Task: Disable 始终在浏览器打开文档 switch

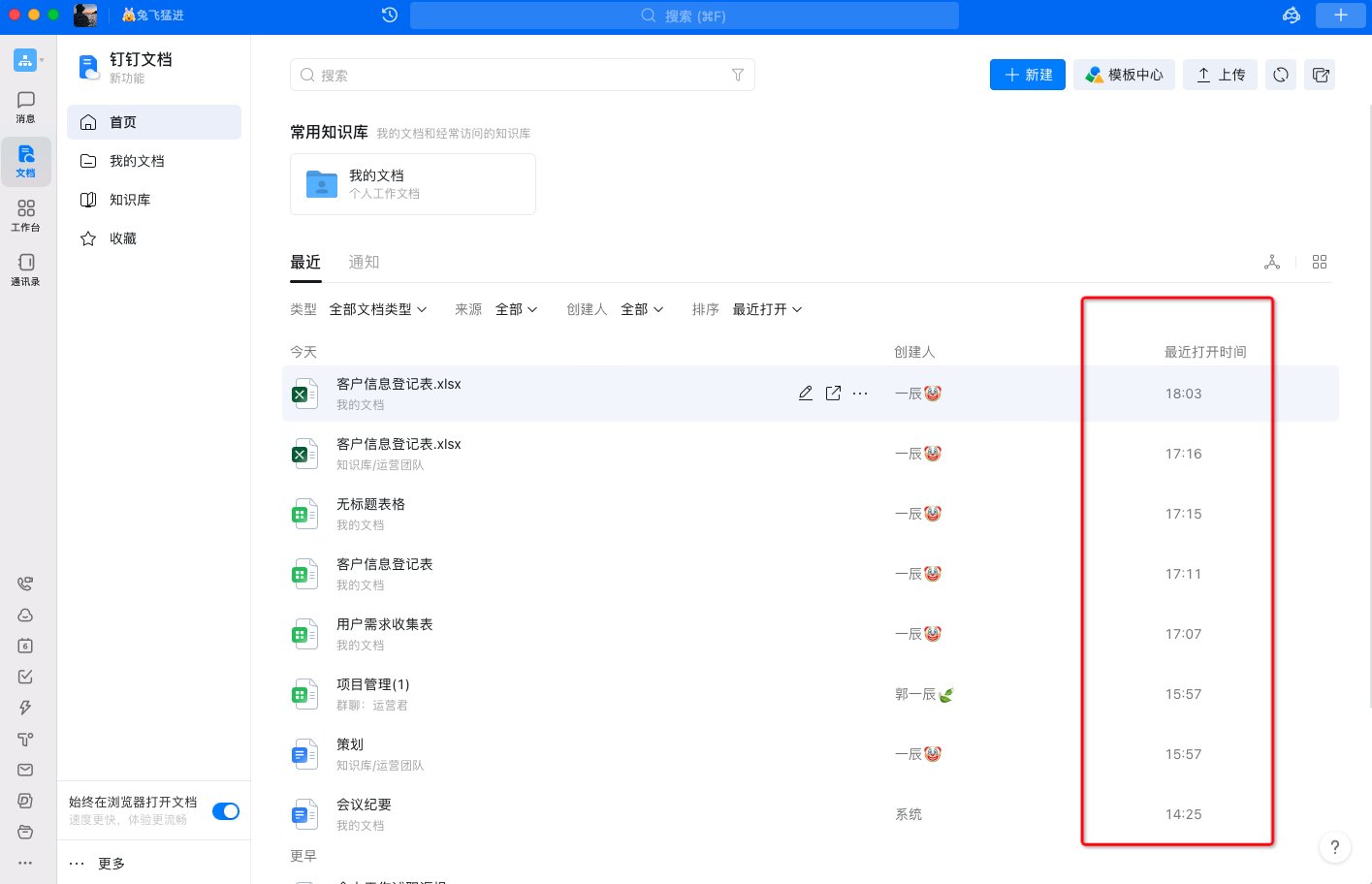Action: pos(226,811)
